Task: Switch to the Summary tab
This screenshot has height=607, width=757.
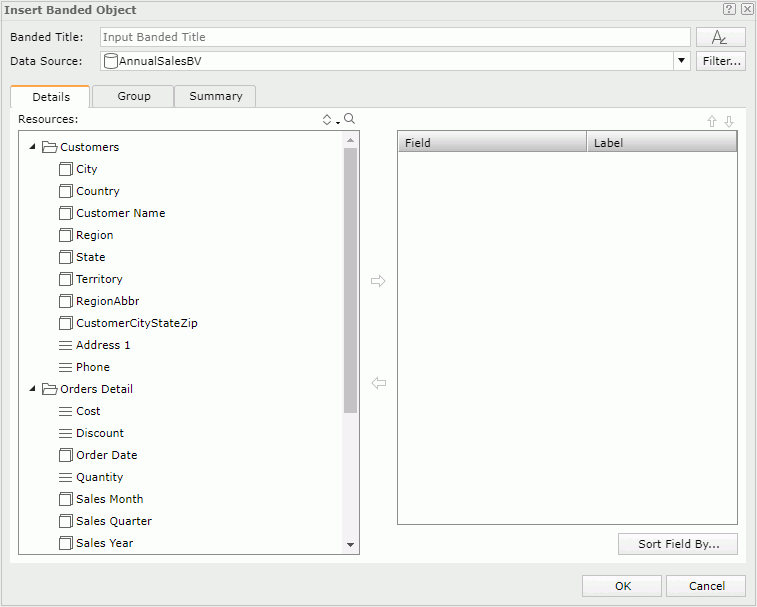Action: (215, 96)
